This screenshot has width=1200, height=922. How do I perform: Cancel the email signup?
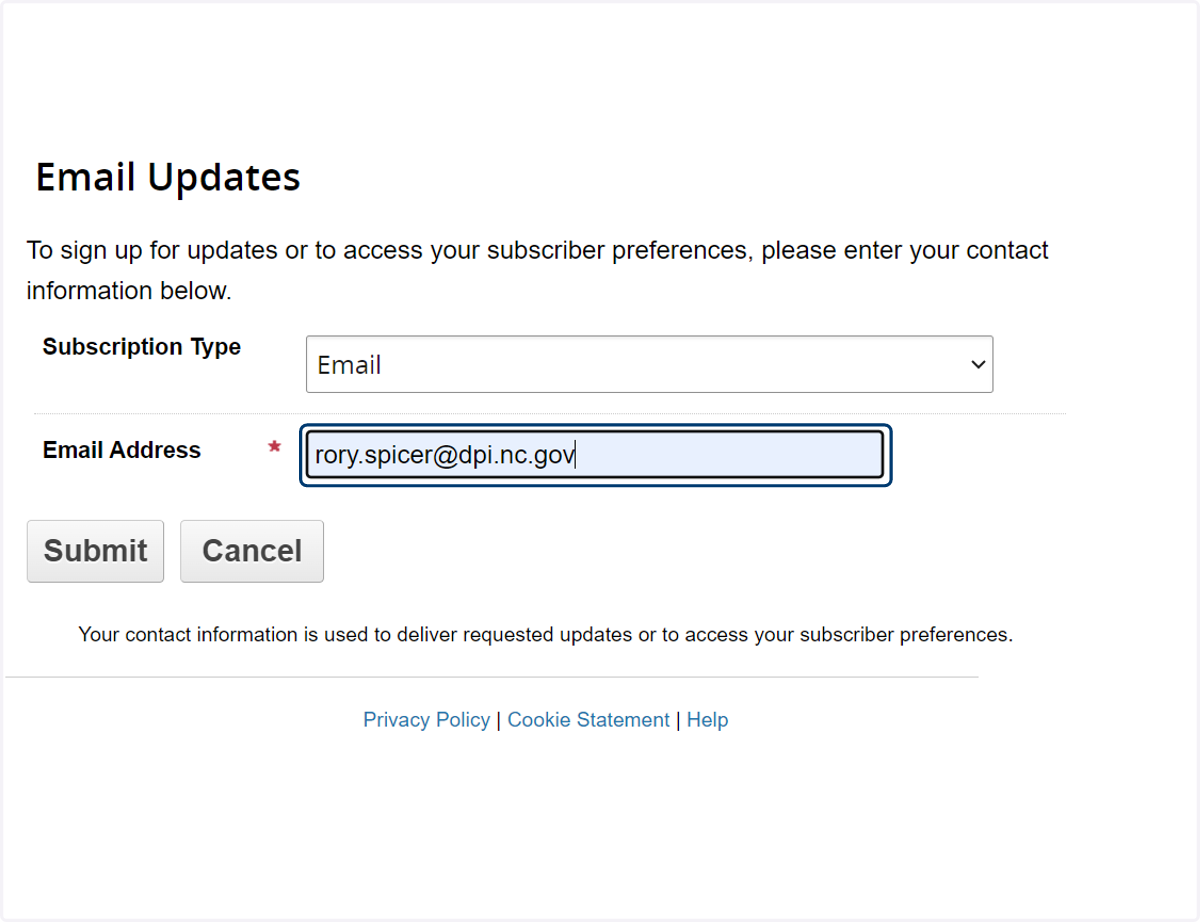[252, 551]
